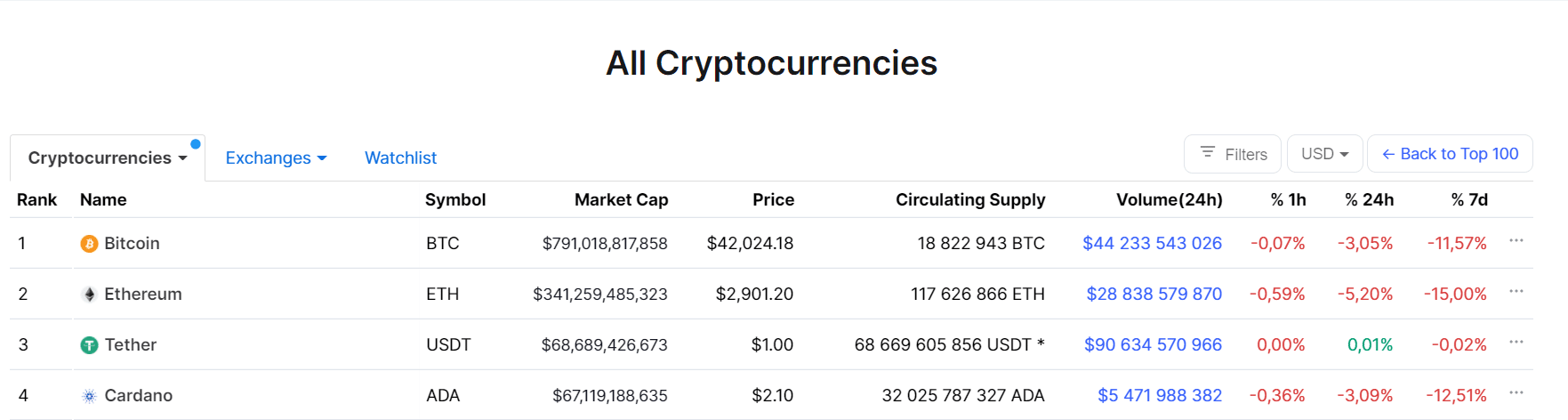Sort by the % 7d column header
Viewport: 1568px width, 420px height.
[x=1469, y=200]
